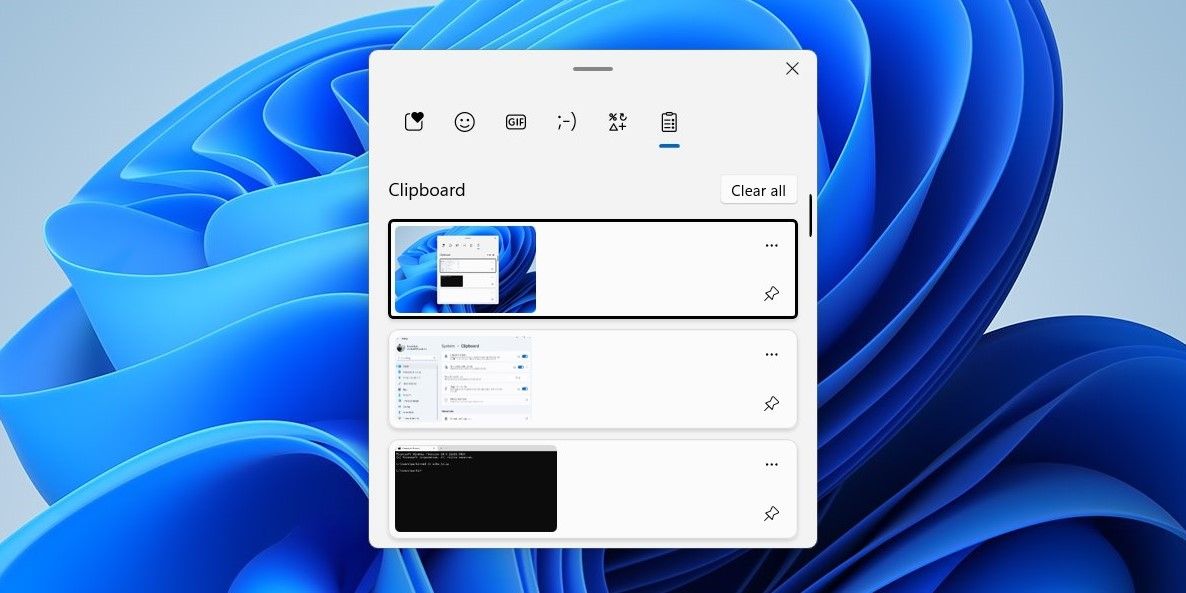The image size is (1186, 593).
Task: Tap the drag handle at the top of the panel
Action: click(592, 68)
